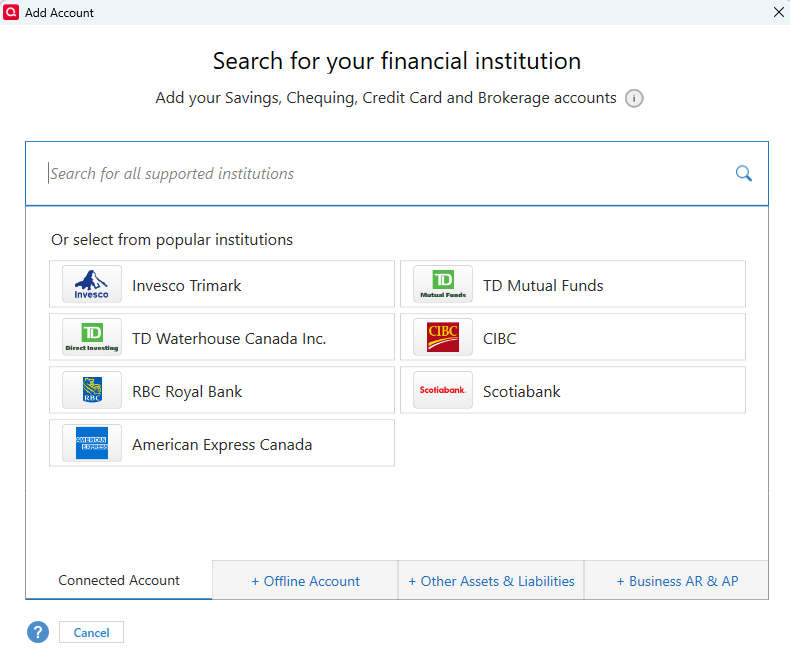Screen dimensions: 790x658
Task: Select the Business AR & AP tab
Action: [x=677, y=581]
